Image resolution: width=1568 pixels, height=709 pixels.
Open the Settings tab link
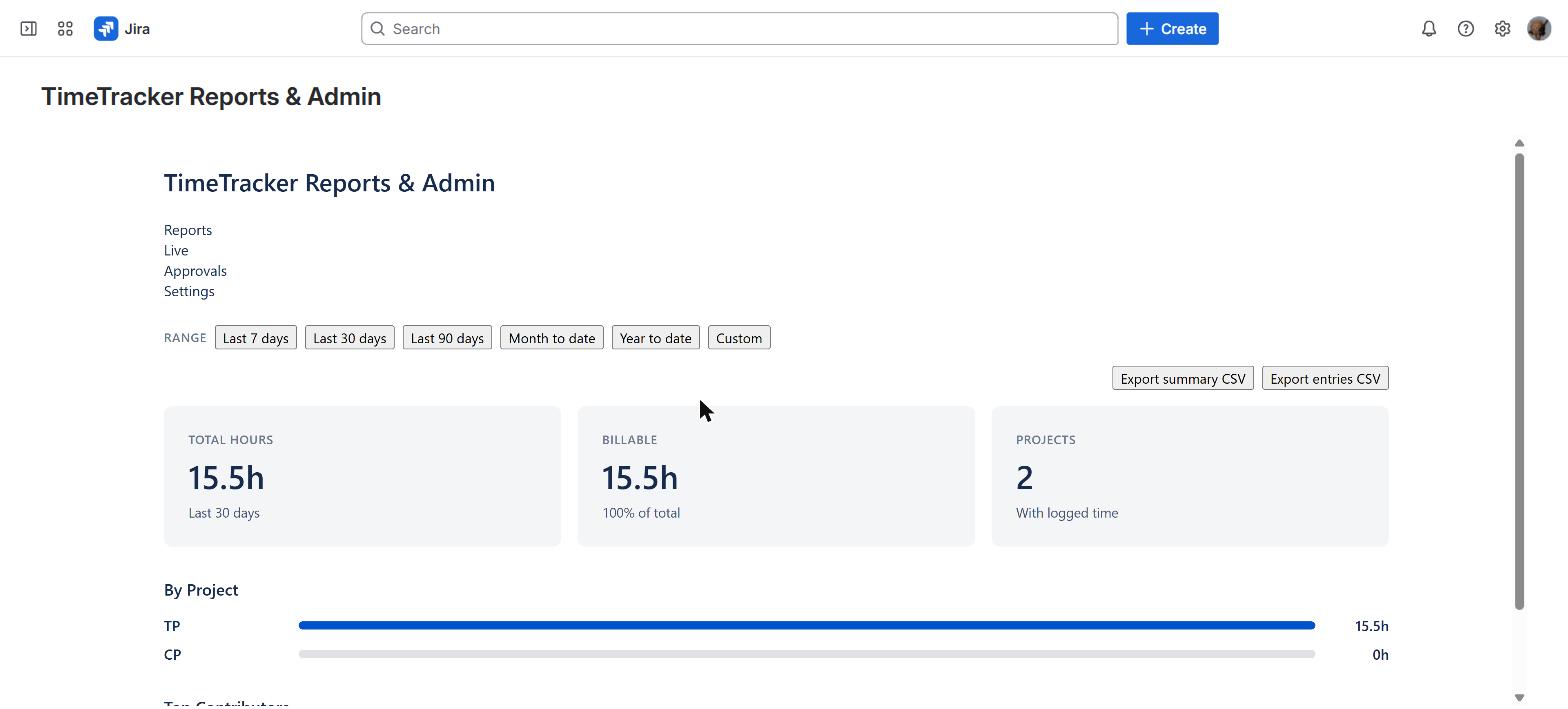click(189, 291)
